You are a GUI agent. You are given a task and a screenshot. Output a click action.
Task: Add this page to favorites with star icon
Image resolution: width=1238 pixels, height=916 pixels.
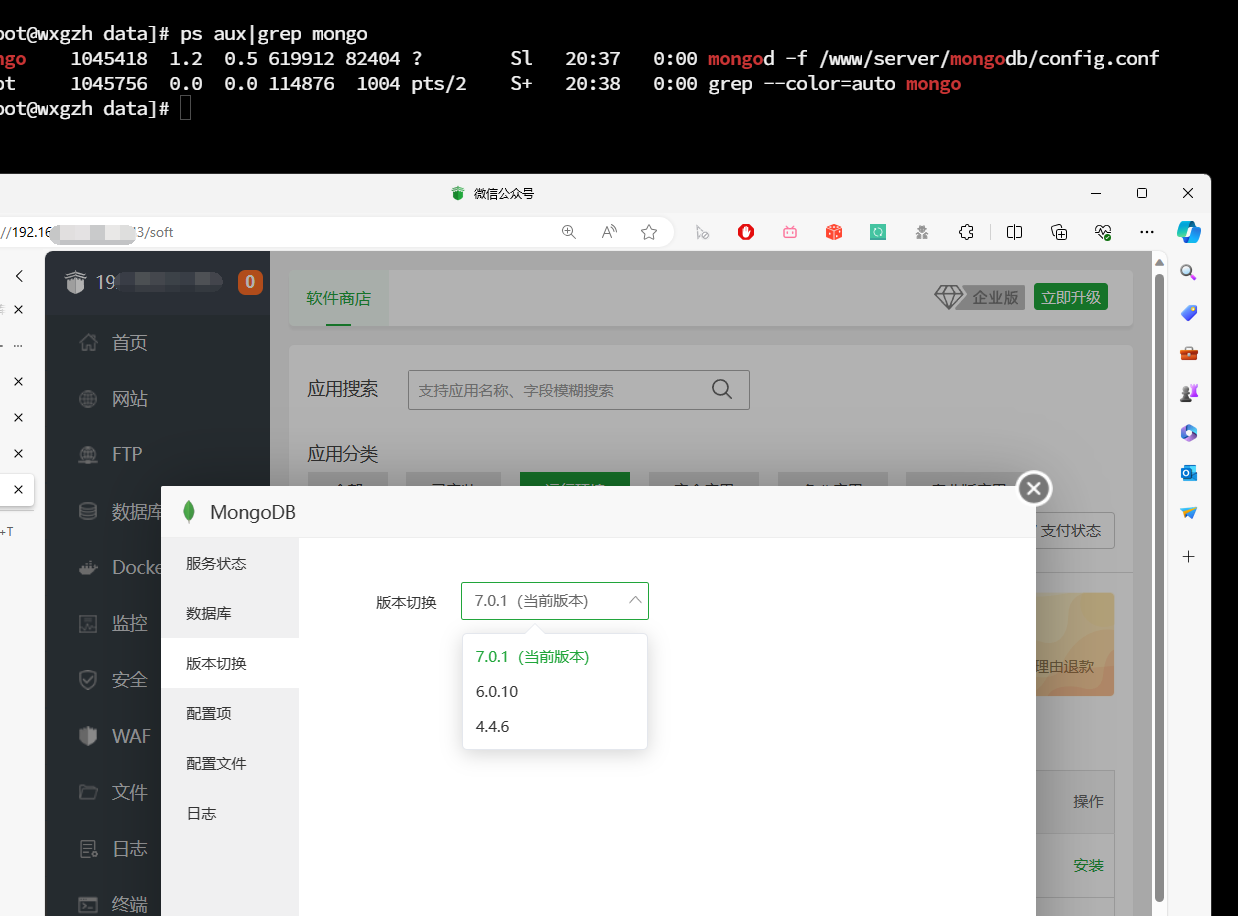[x=649, y=232]
